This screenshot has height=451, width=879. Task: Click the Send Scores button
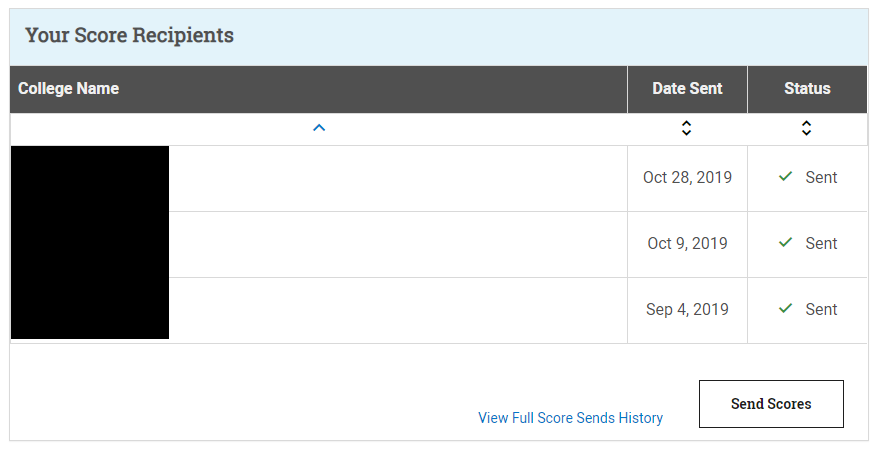pyautogui.click(x=771, y=404)
